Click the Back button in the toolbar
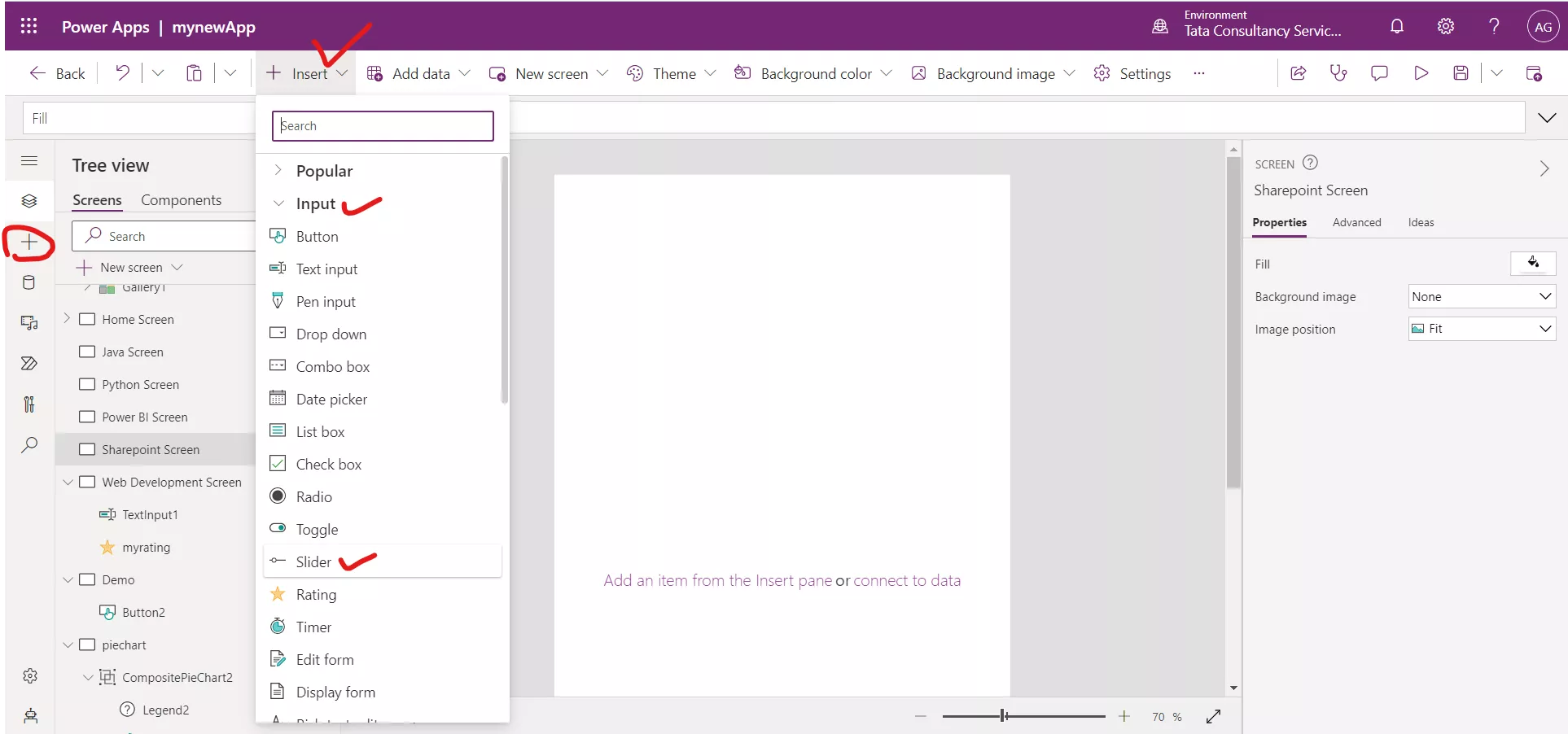 click(57, 72)
